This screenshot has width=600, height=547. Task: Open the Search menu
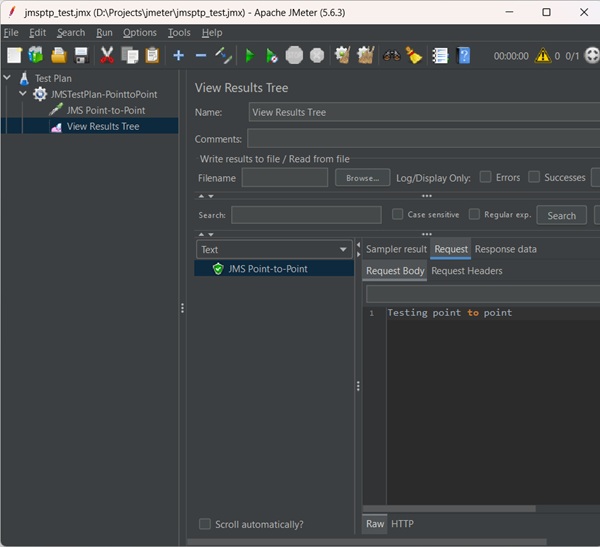point(71,33)
